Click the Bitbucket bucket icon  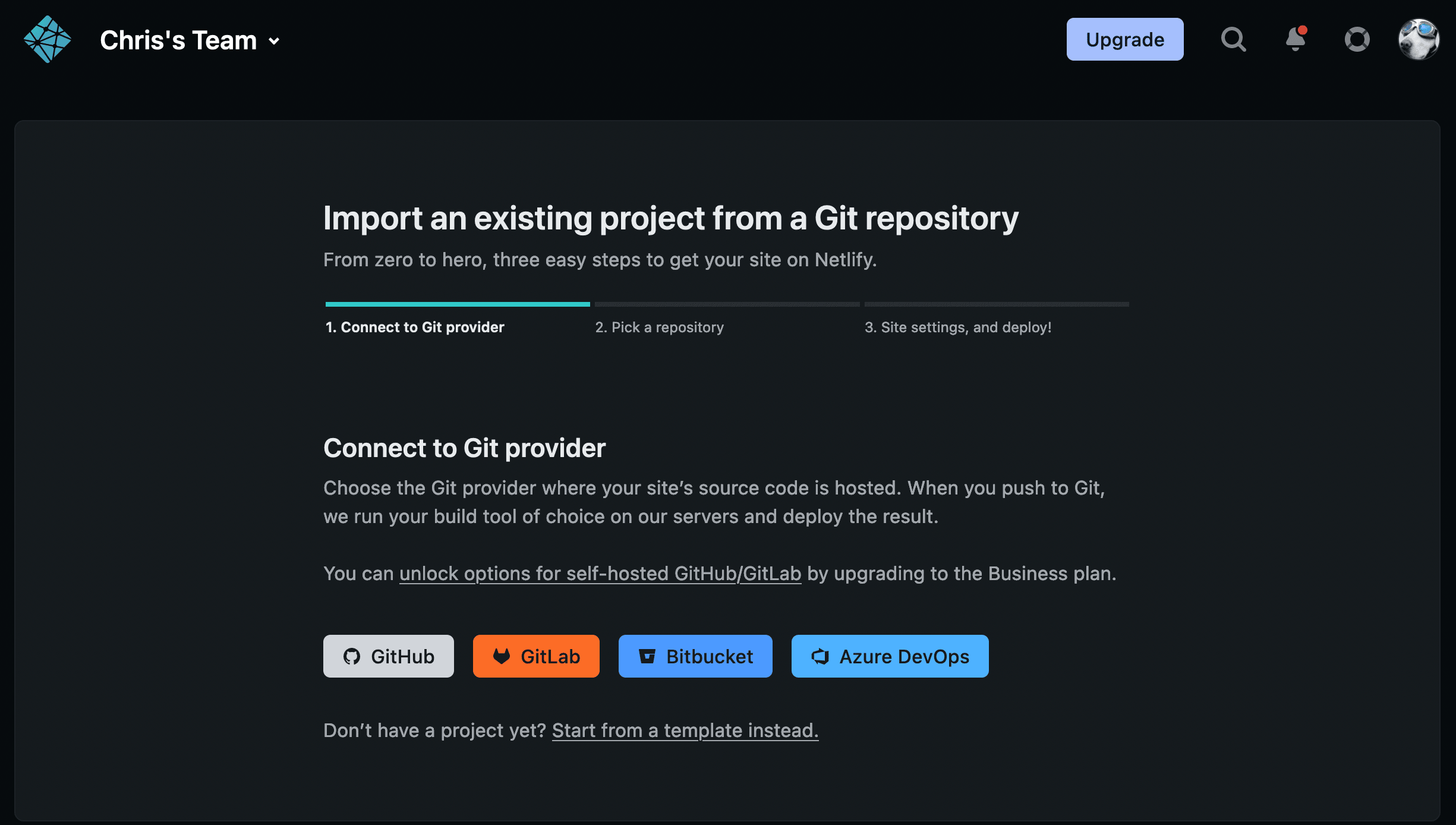point(647,656)
